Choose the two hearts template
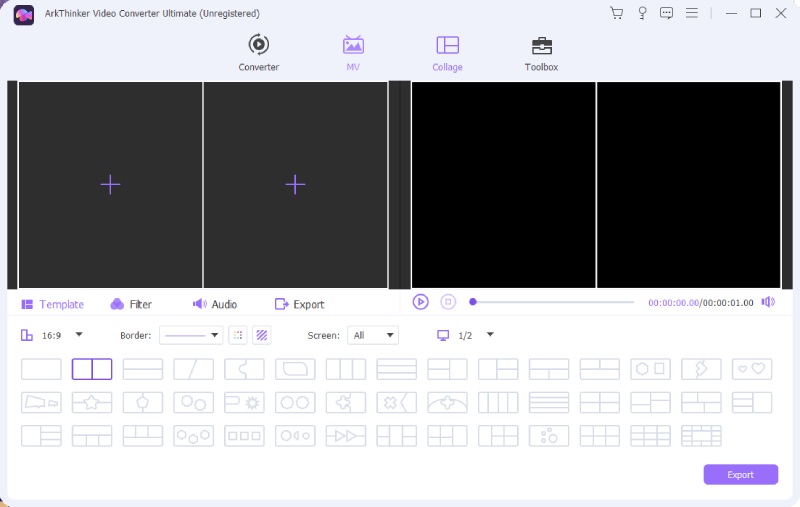This screenshot has width=800, height=507. point(752,369)
